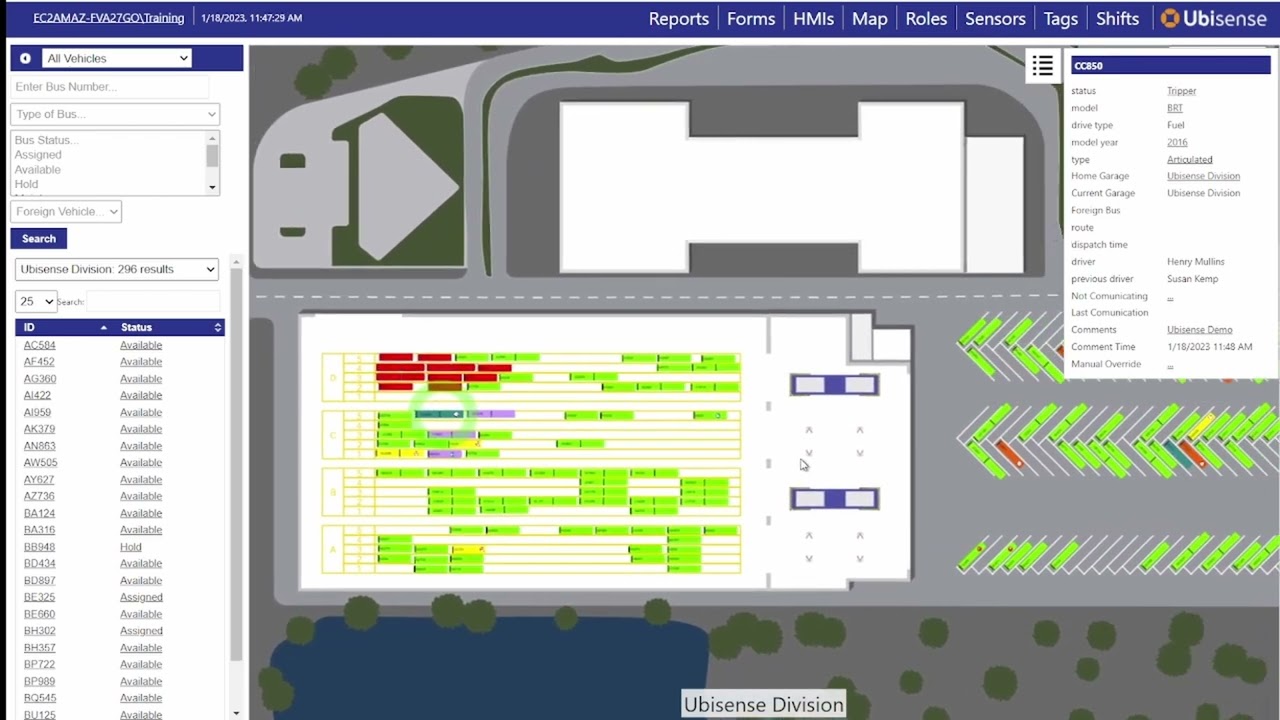1280x720 pixels.
Task: Select the purple bus in lane C top row
Action: coord(490,414)
